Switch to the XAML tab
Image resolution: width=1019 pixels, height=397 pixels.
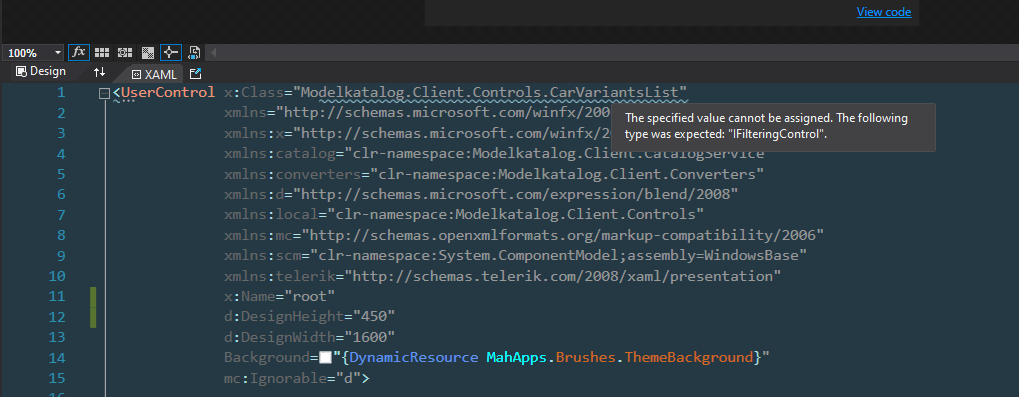pos(155,74)
